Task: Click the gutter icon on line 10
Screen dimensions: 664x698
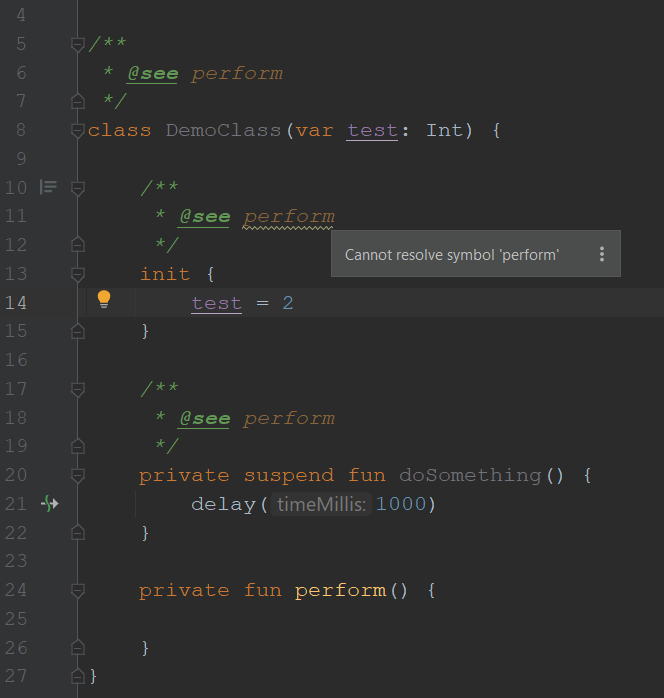Action: tap(48, 187)
